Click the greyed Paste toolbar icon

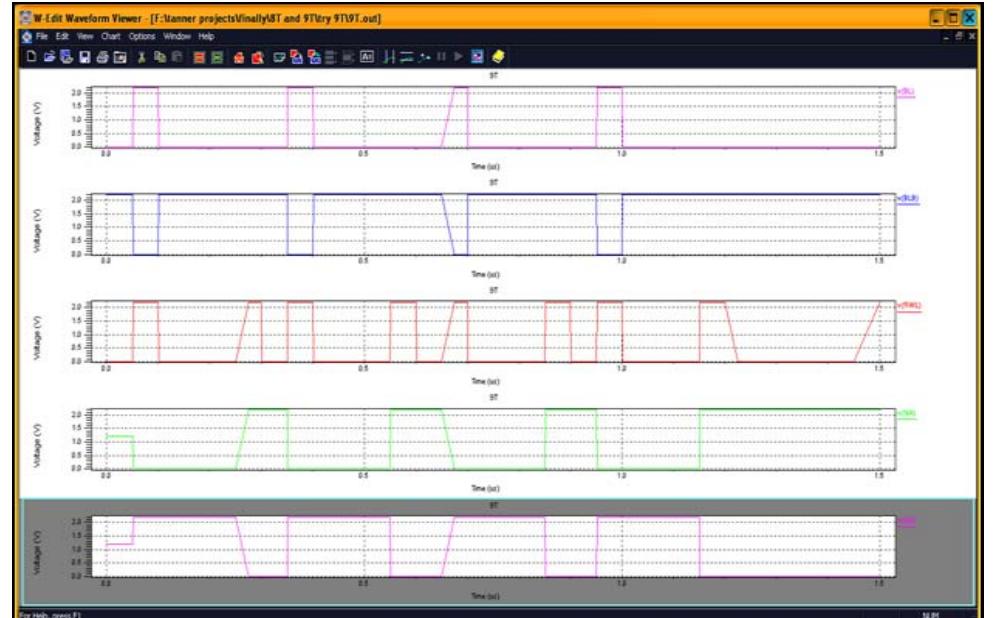tap(177, 57)
